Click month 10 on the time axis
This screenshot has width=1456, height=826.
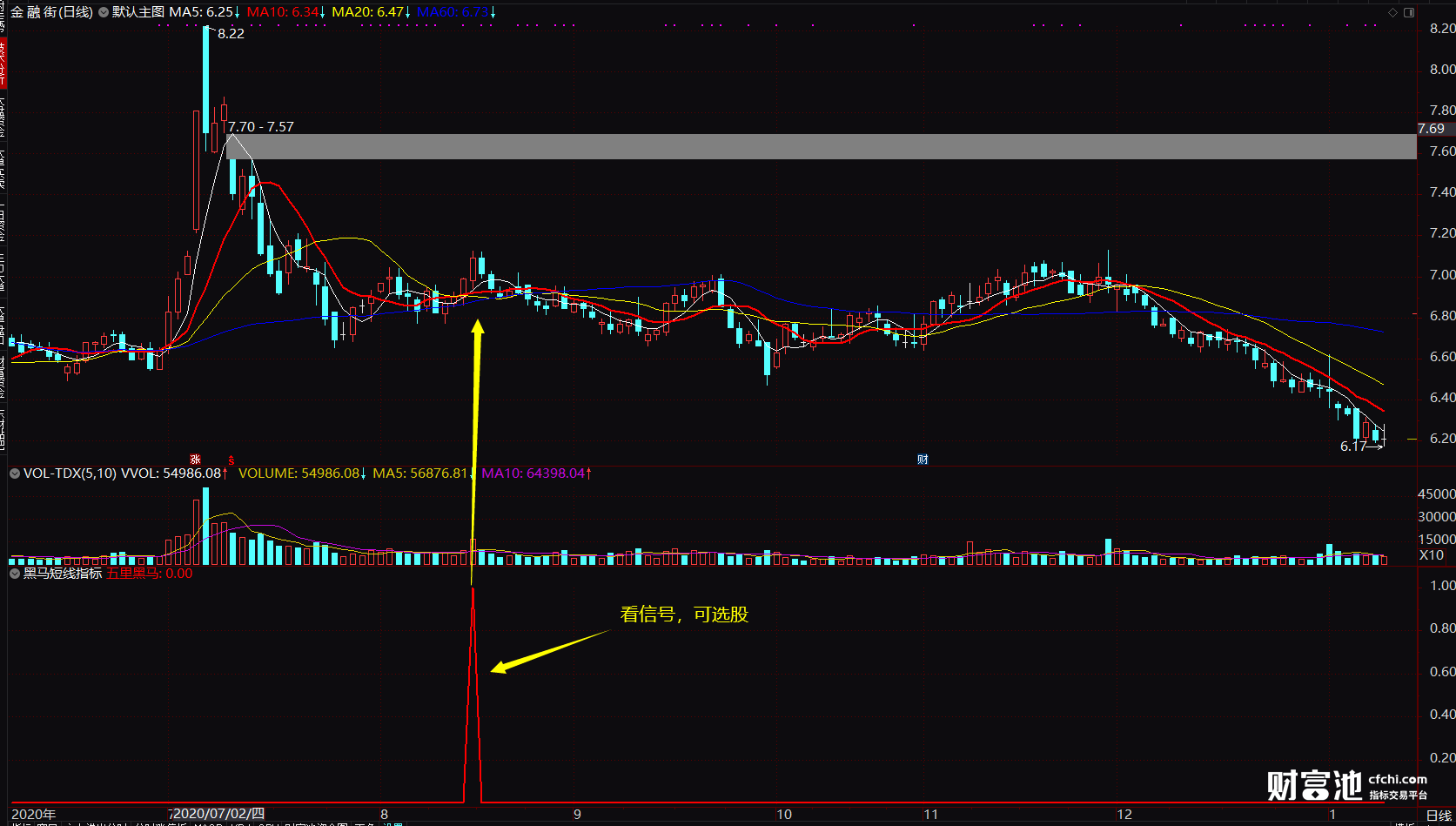pyautogui.click(x=784, y=815)
